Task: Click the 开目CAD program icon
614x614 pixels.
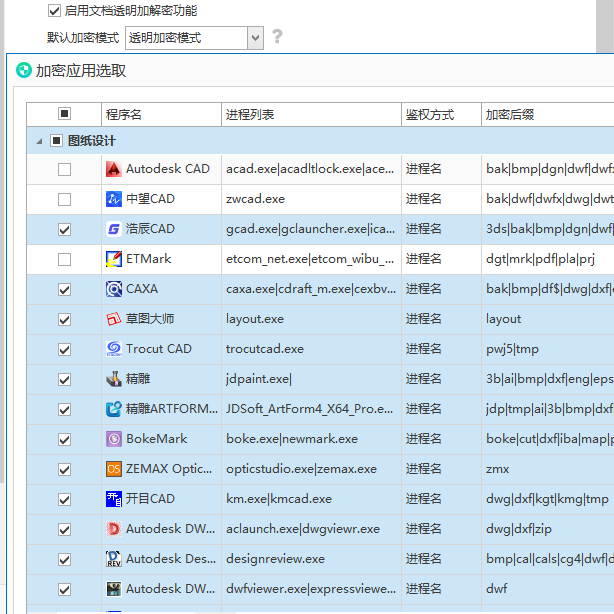Action: 114,499
